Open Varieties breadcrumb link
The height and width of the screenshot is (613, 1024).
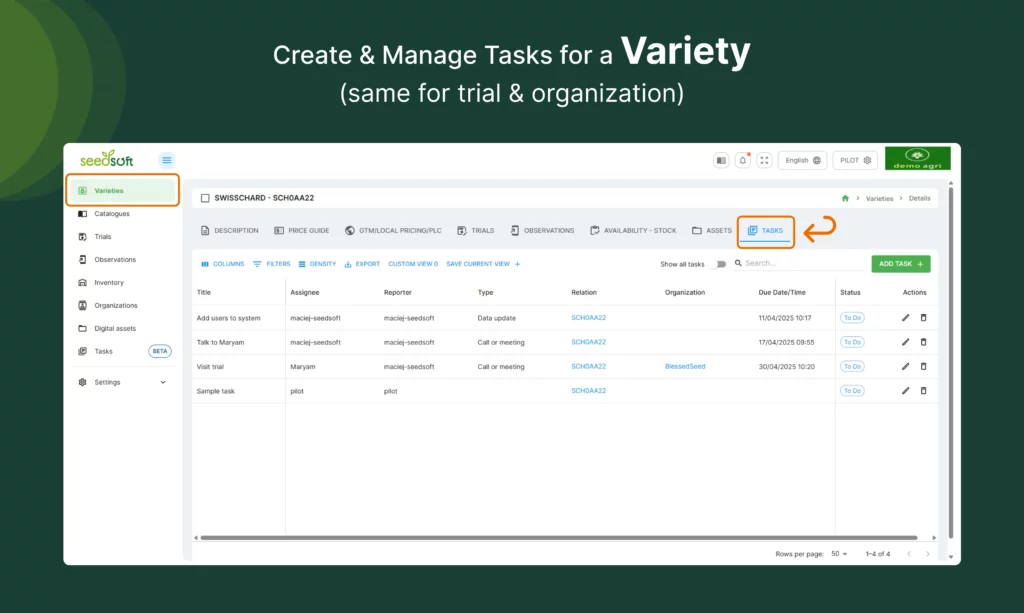pos(879,198)
